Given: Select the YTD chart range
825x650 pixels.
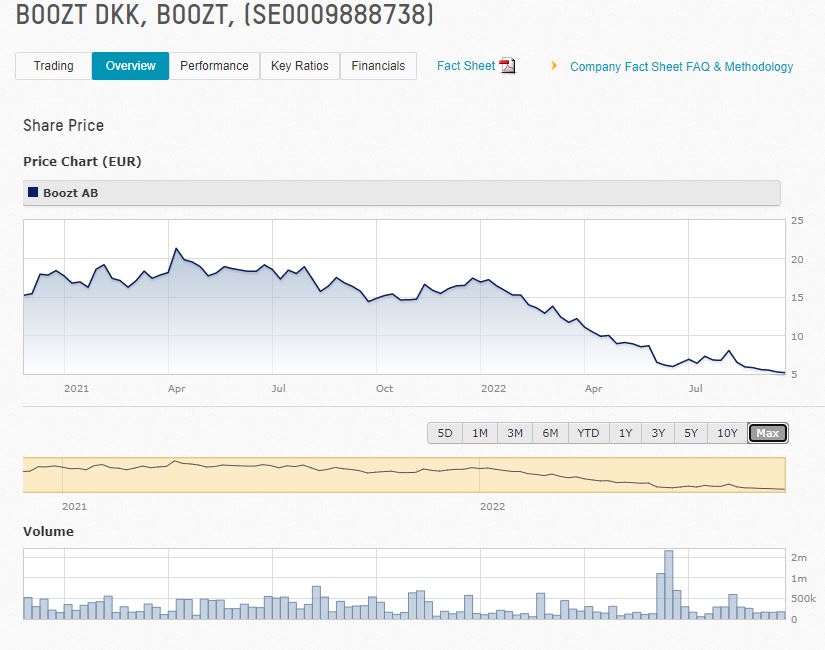Looking at the screenshot, I should pos(588,433).
